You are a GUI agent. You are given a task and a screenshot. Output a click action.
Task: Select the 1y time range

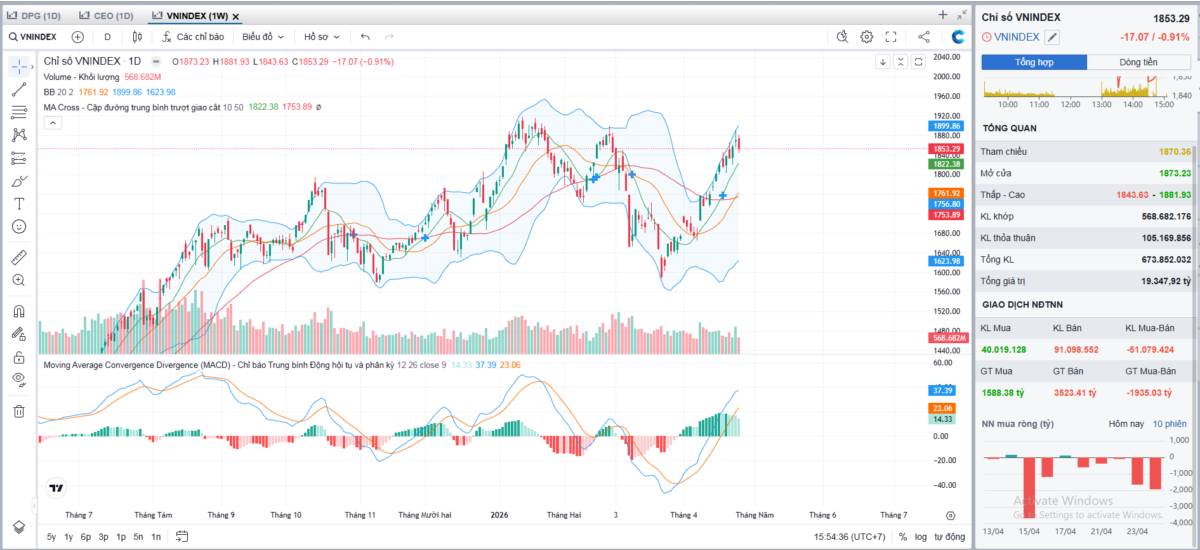coord(68,537)
